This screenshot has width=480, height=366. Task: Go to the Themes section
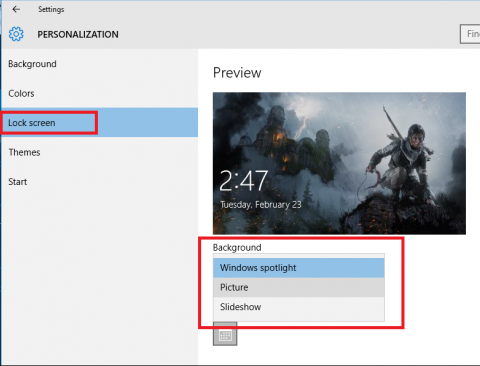[99, 152]
